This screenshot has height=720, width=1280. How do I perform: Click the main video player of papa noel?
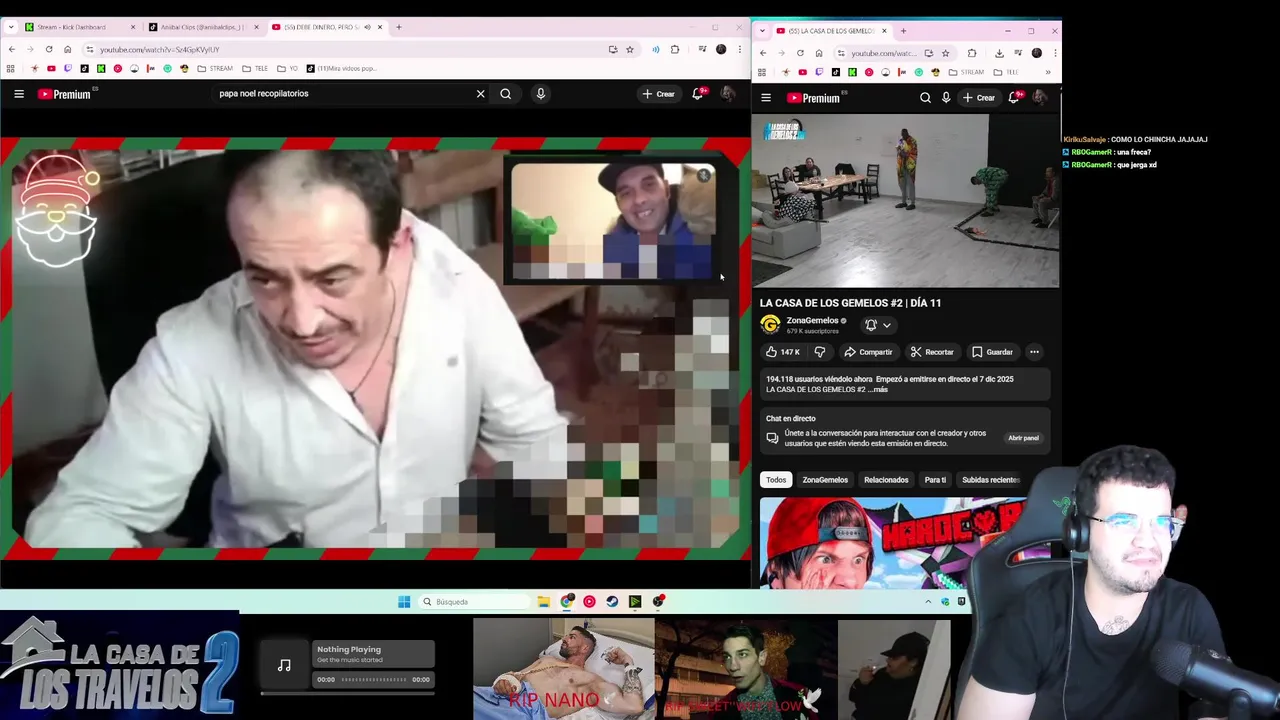375,350
